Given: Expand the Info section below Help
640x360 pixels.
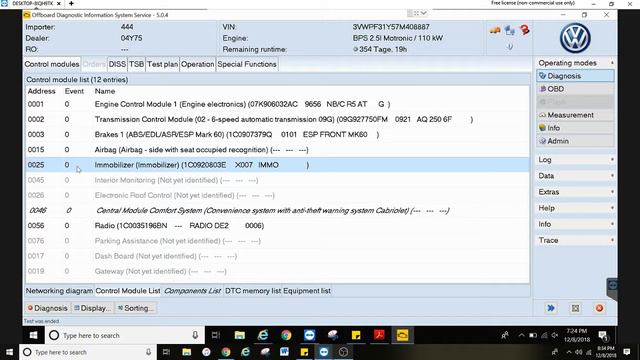Looking at the screenshot, I should (575, 224).
